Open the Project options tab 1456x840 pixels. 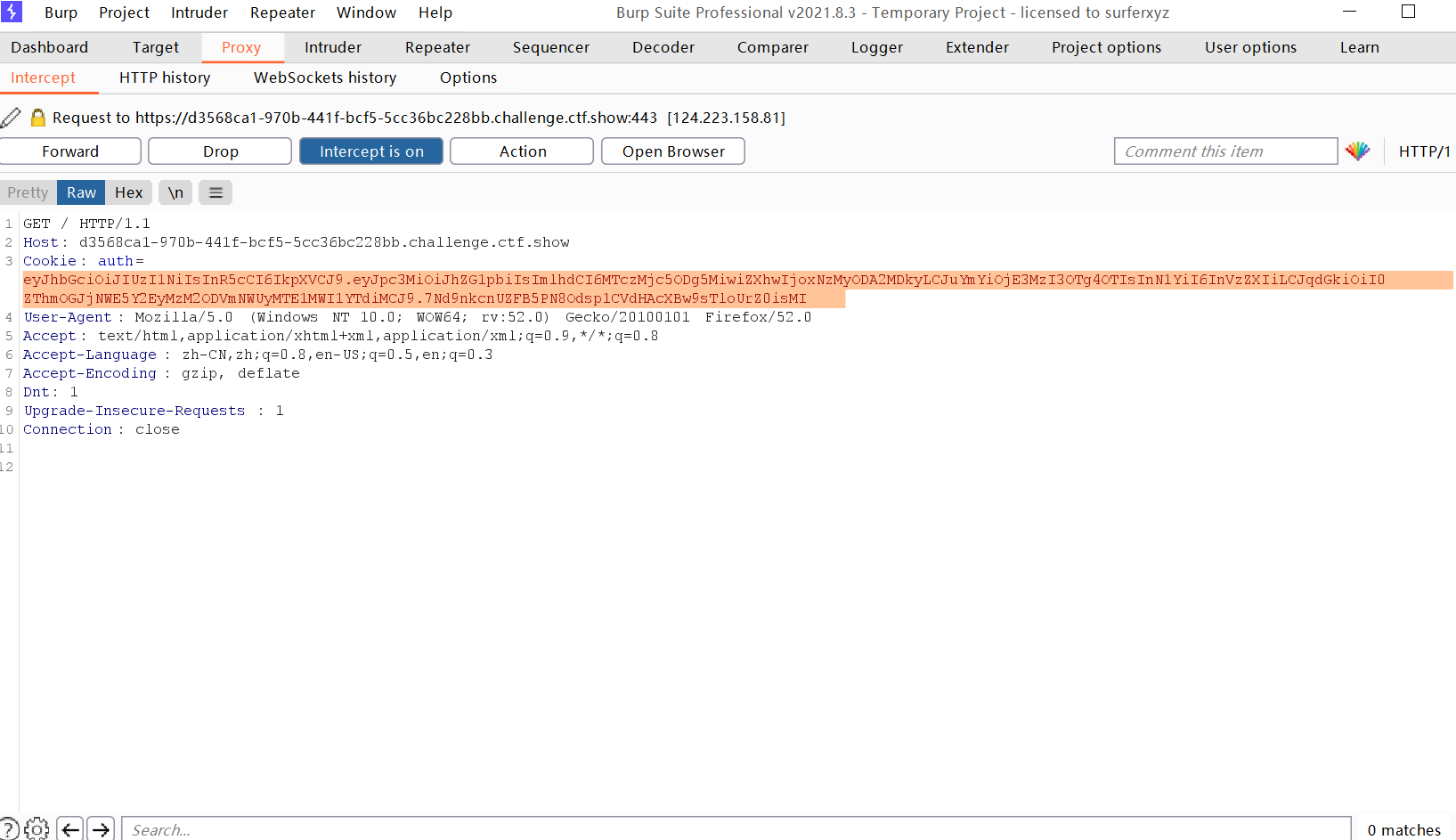(x=1106, y=47)
